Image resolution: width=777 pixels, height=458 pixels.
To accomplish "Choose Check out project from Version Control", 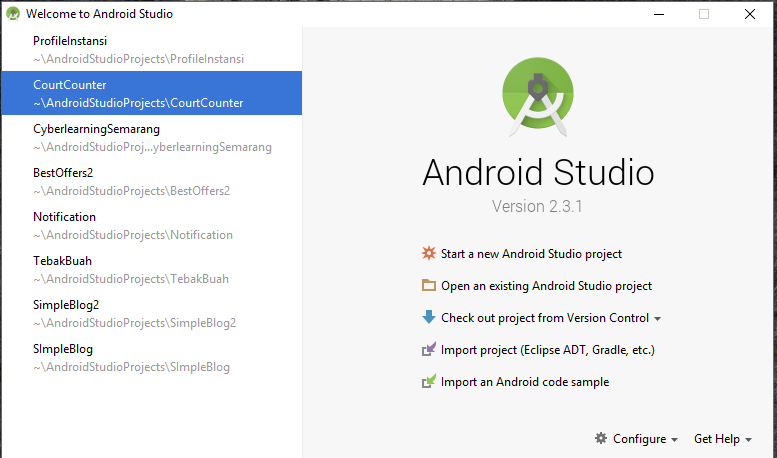I will [545, 318].
